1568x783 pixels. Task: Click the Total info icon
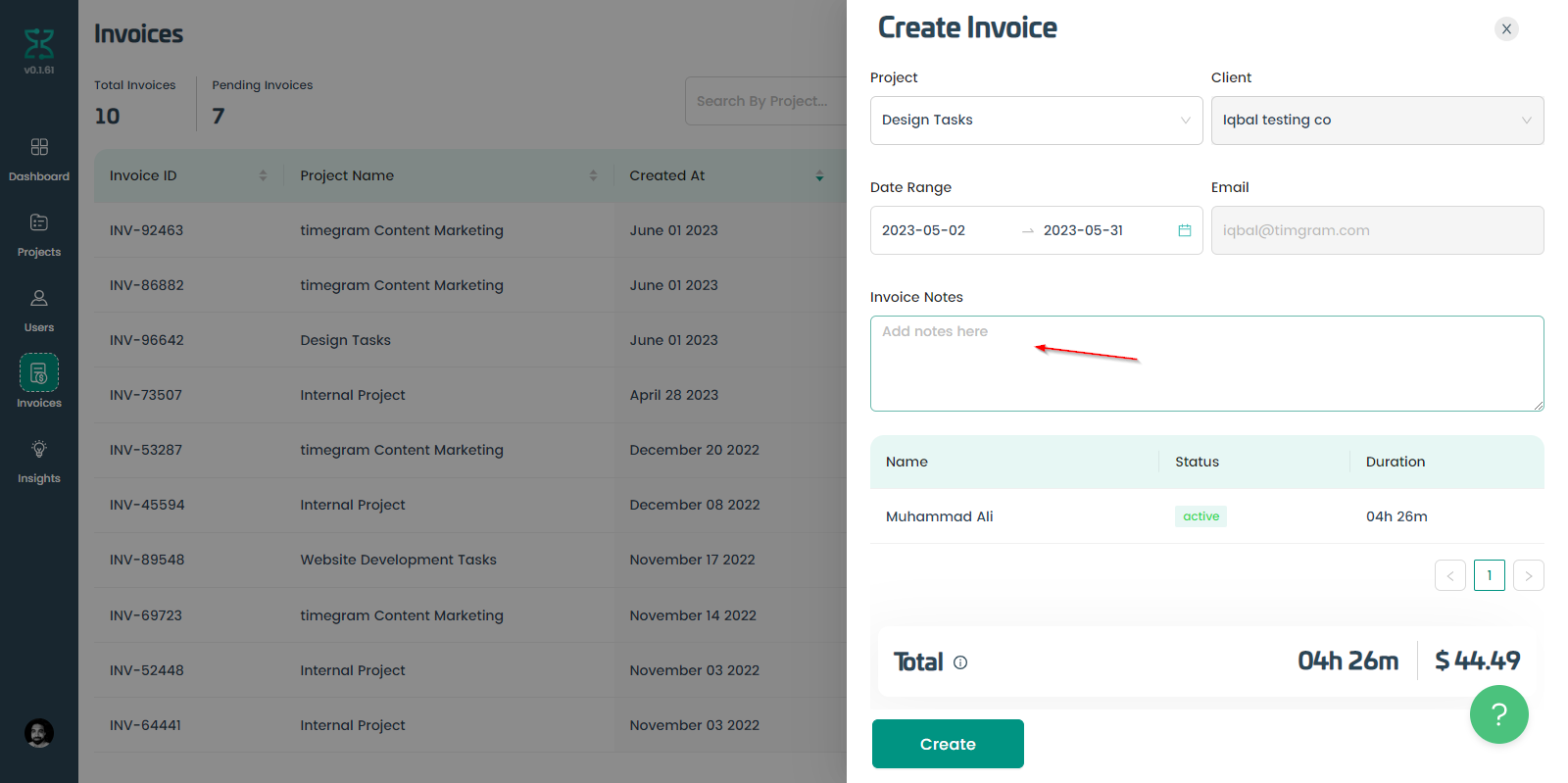[960, 662]
